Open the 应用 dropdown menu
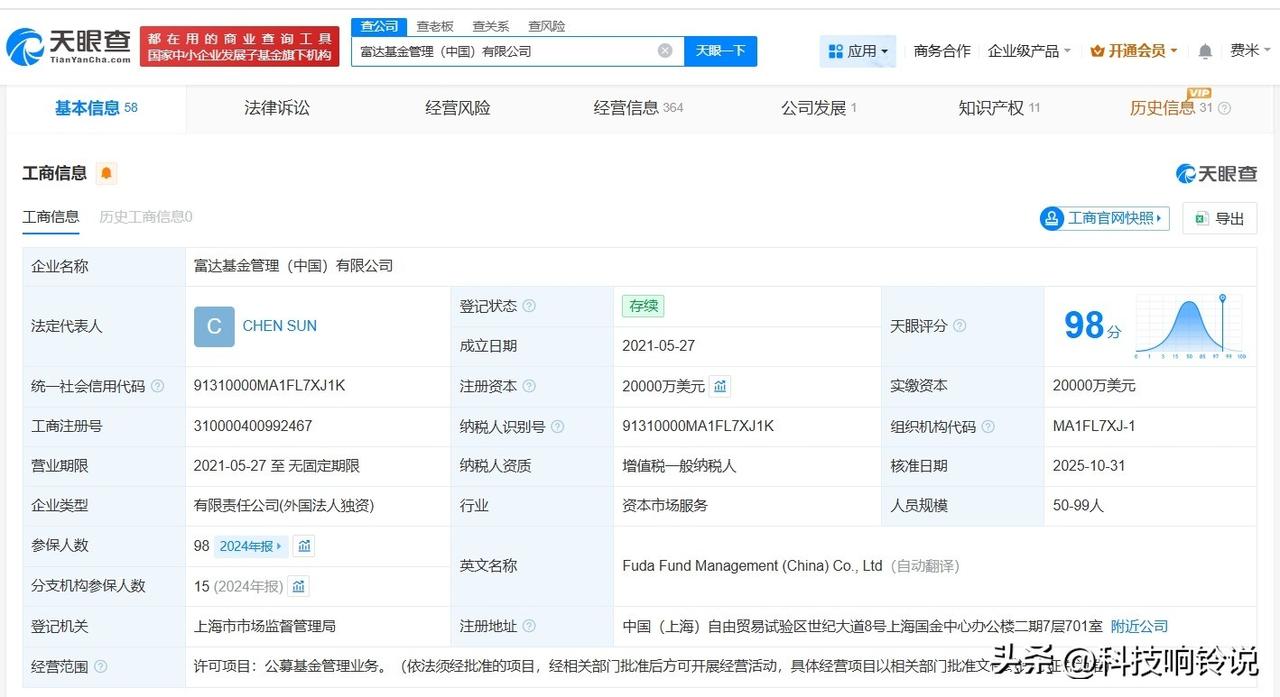The image size is (1280, 697). 858,51
